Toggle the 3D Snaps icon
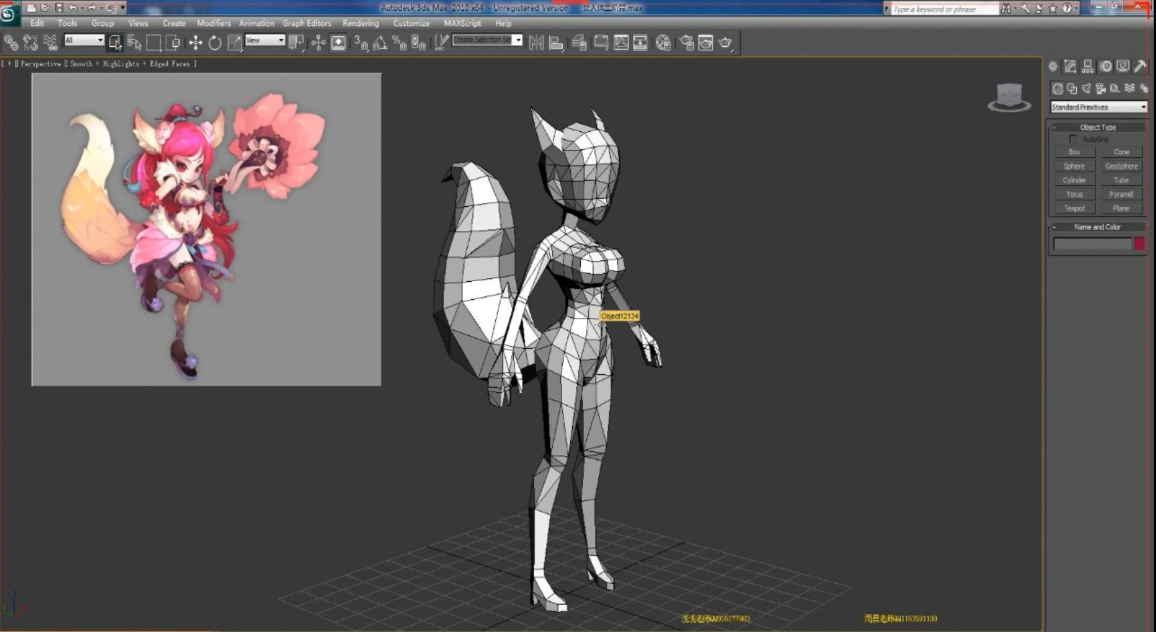The image size is (1156, 632). click(x=361, y=42)
